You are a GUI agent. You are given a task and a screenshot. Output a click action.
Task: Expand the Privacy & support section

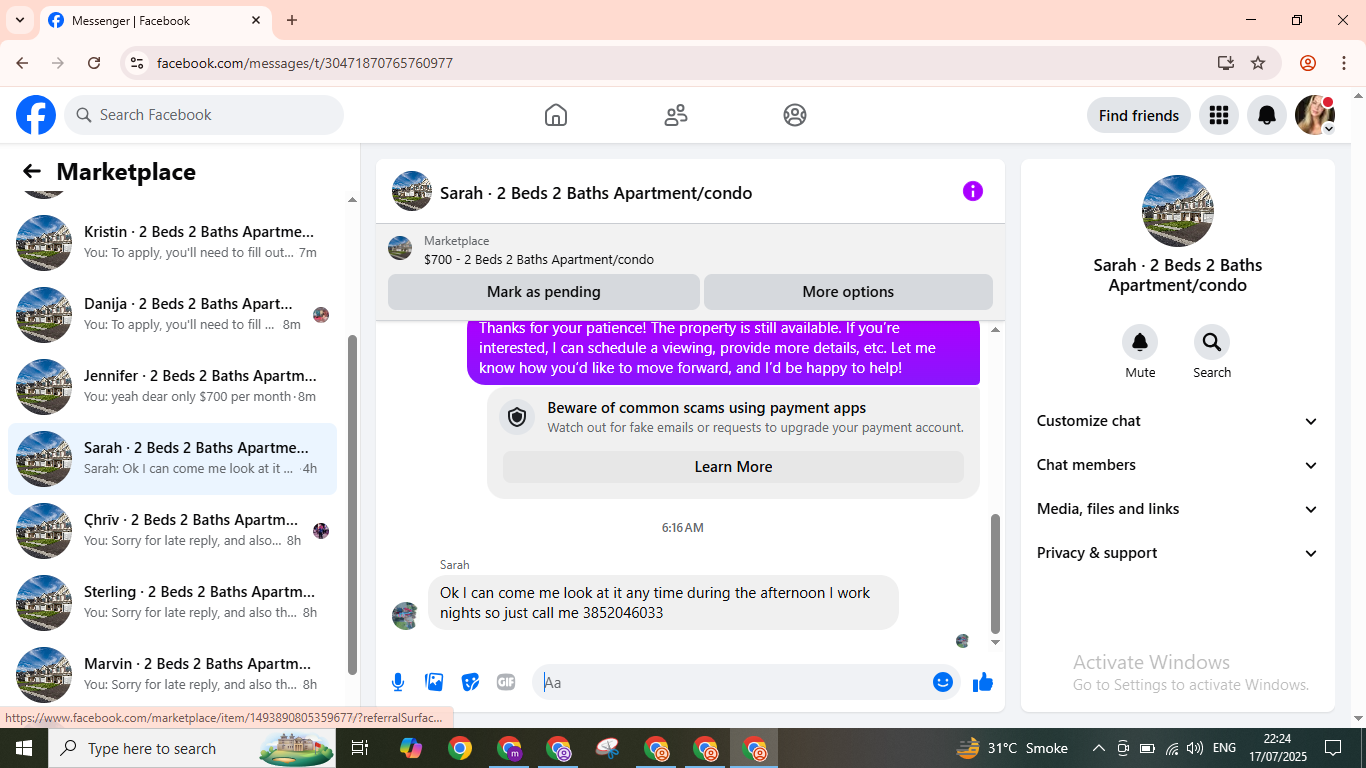1178,553
